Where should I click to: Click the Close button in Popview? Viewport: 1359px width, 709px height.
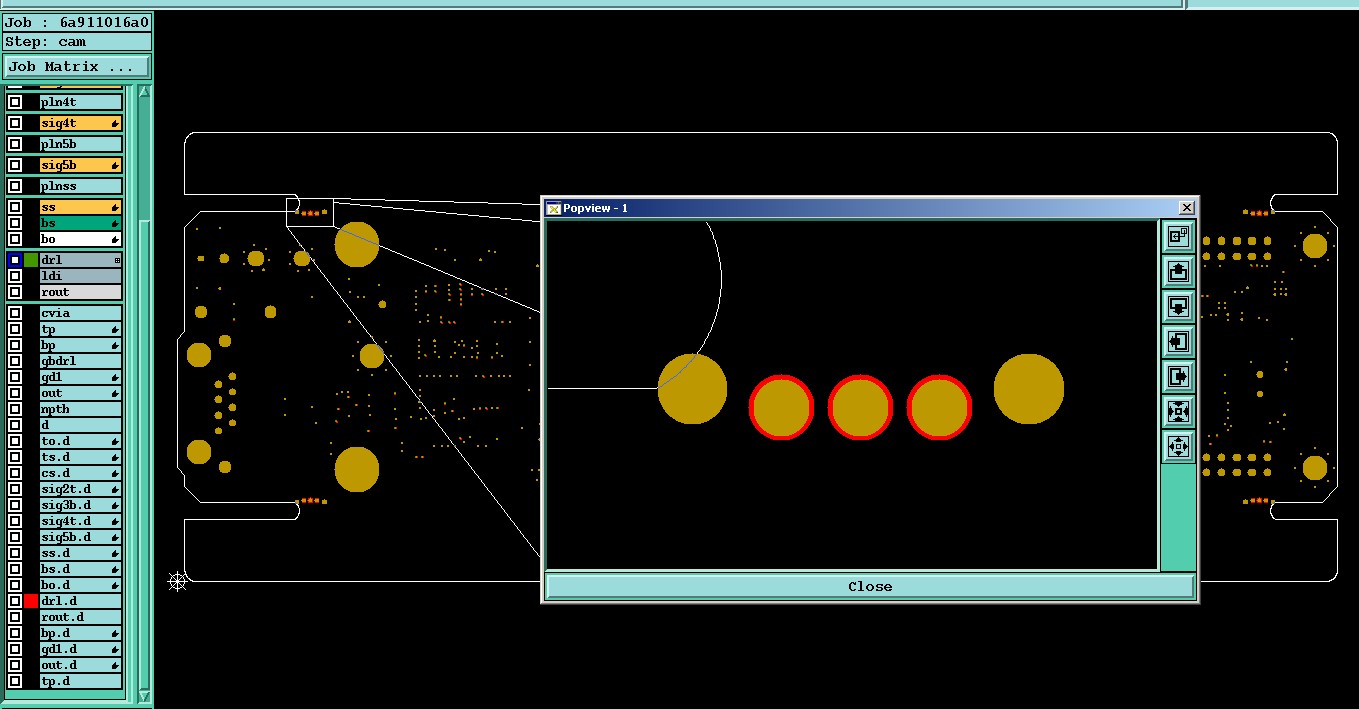[870, 587]
